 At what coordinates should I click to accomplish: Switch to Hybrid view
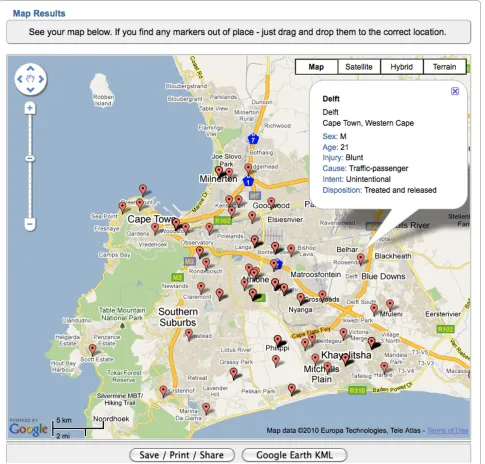tap(402, 67)
